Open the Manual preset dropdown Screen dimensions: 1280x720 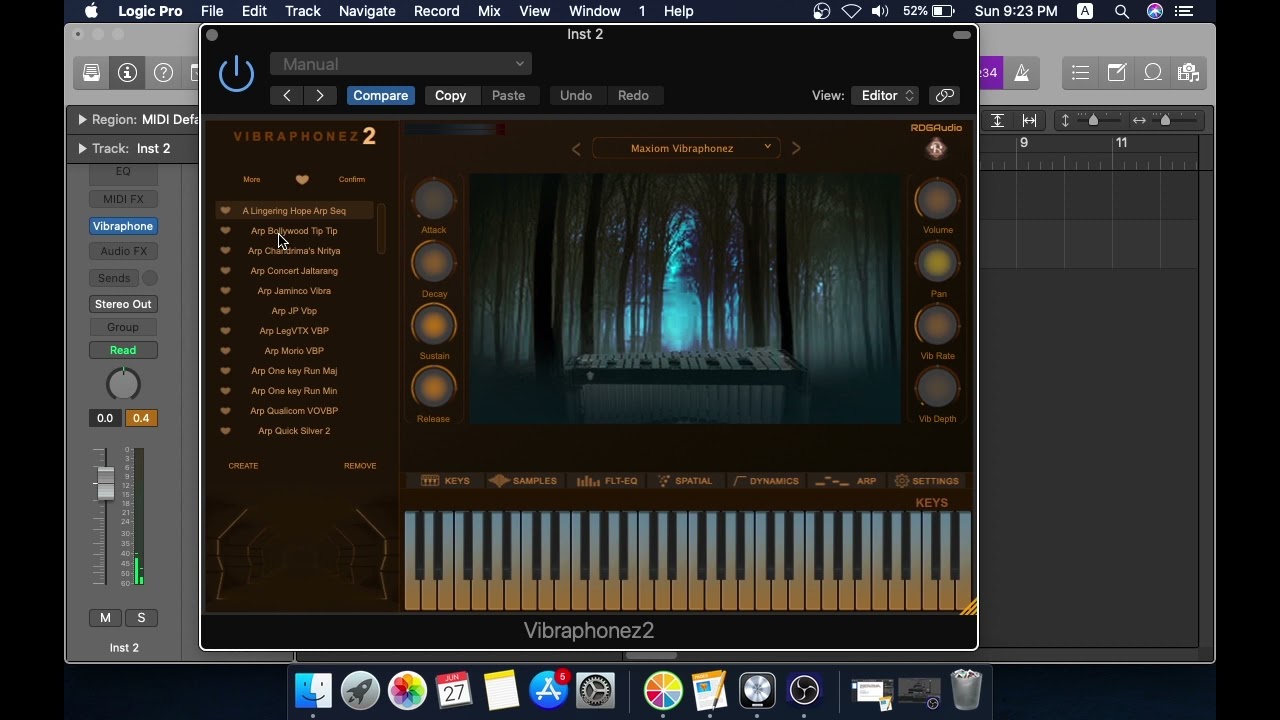coord(400,64)
